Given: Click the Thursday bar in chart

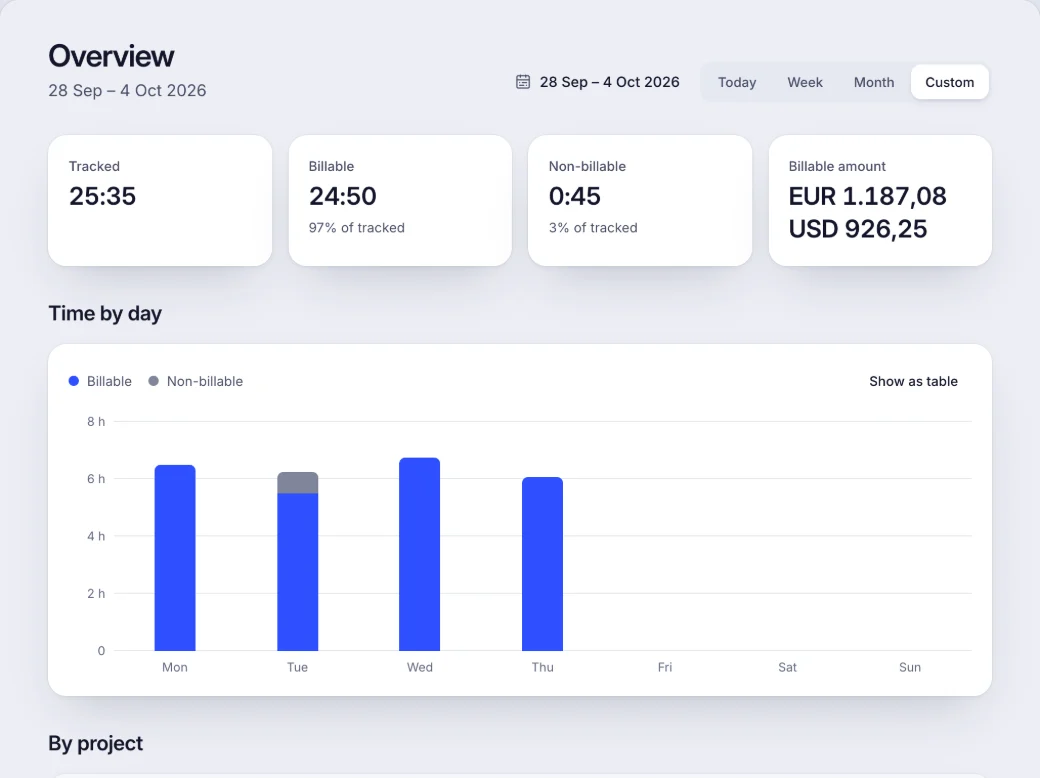Looking at the screenshot, I should pyautogui.click(x=543, y=564).
